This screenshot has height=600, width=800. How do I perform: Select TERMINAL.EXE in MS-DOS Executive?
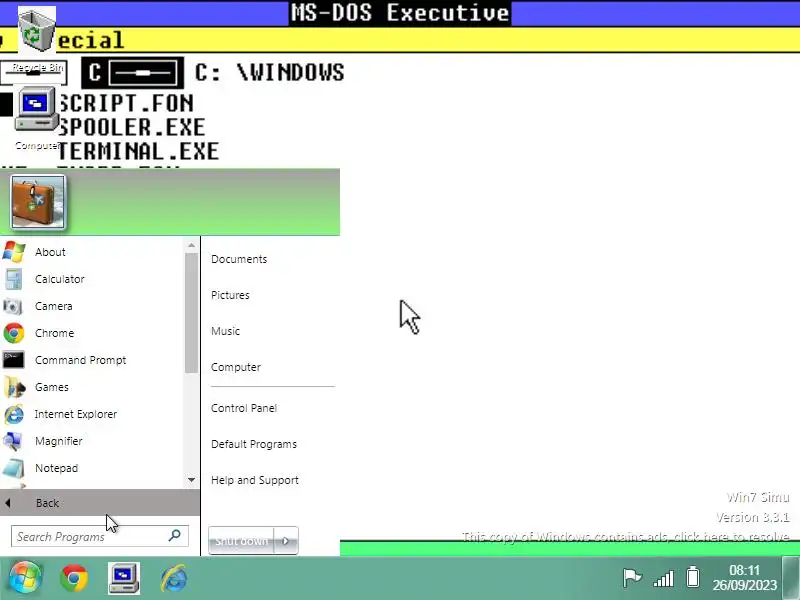[x=138, y=152]
